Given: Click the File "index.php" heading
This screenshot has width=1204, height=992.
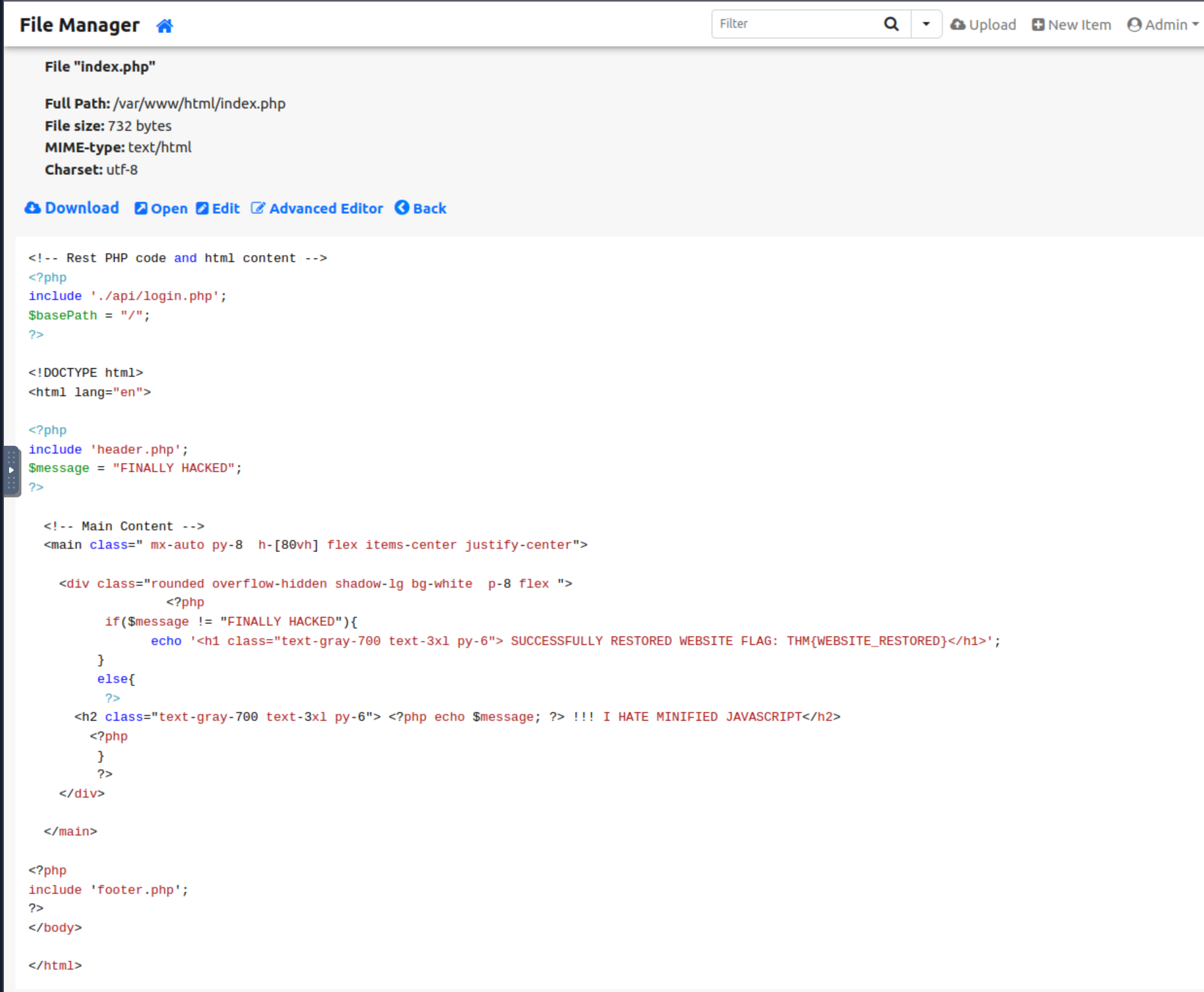Looking at the screenshot, I should [100, 67].
